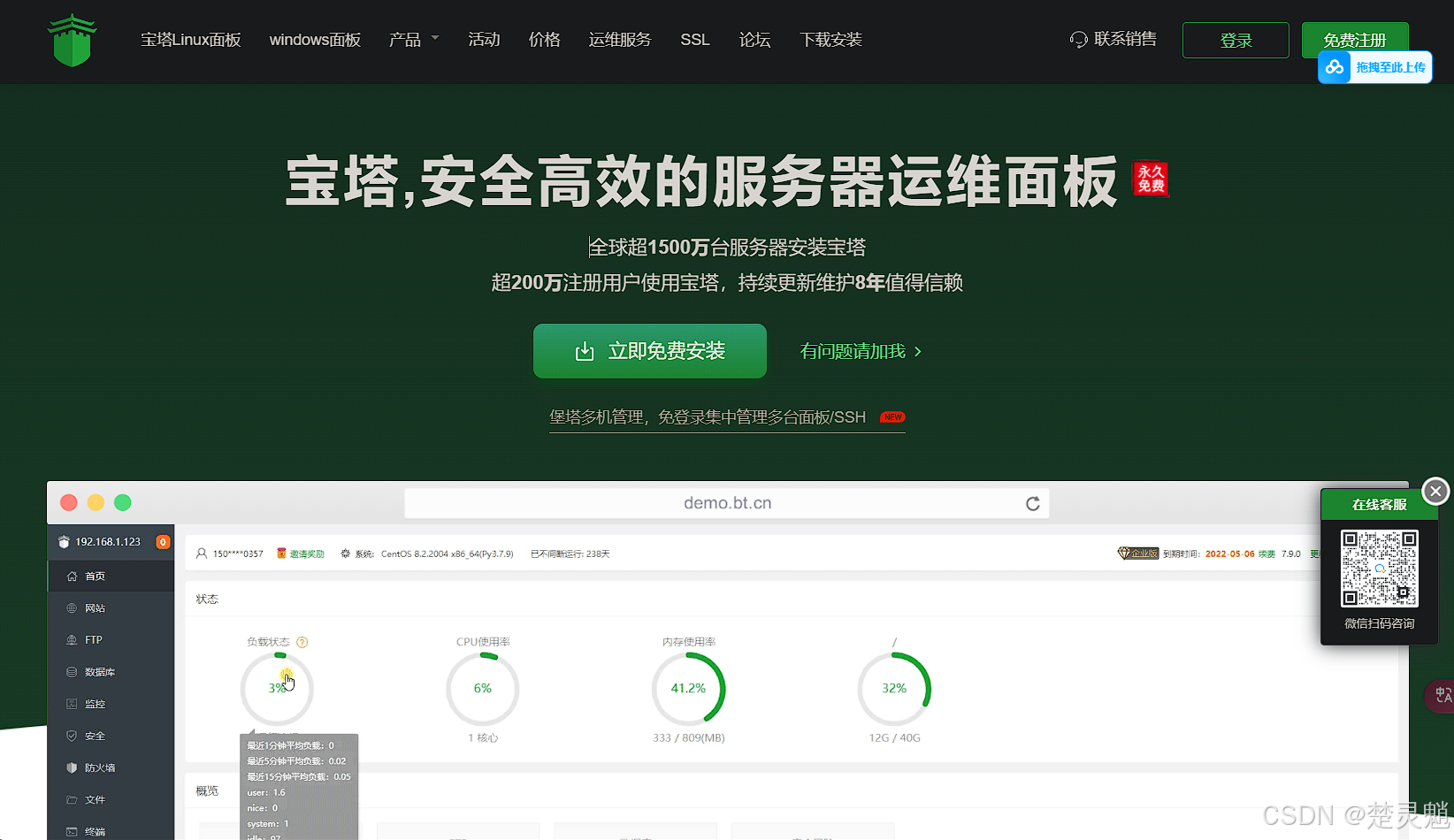This screenshot has width=1454, height=840.
Task: Click the WeChat QR code image
Action: point(1380,569)
